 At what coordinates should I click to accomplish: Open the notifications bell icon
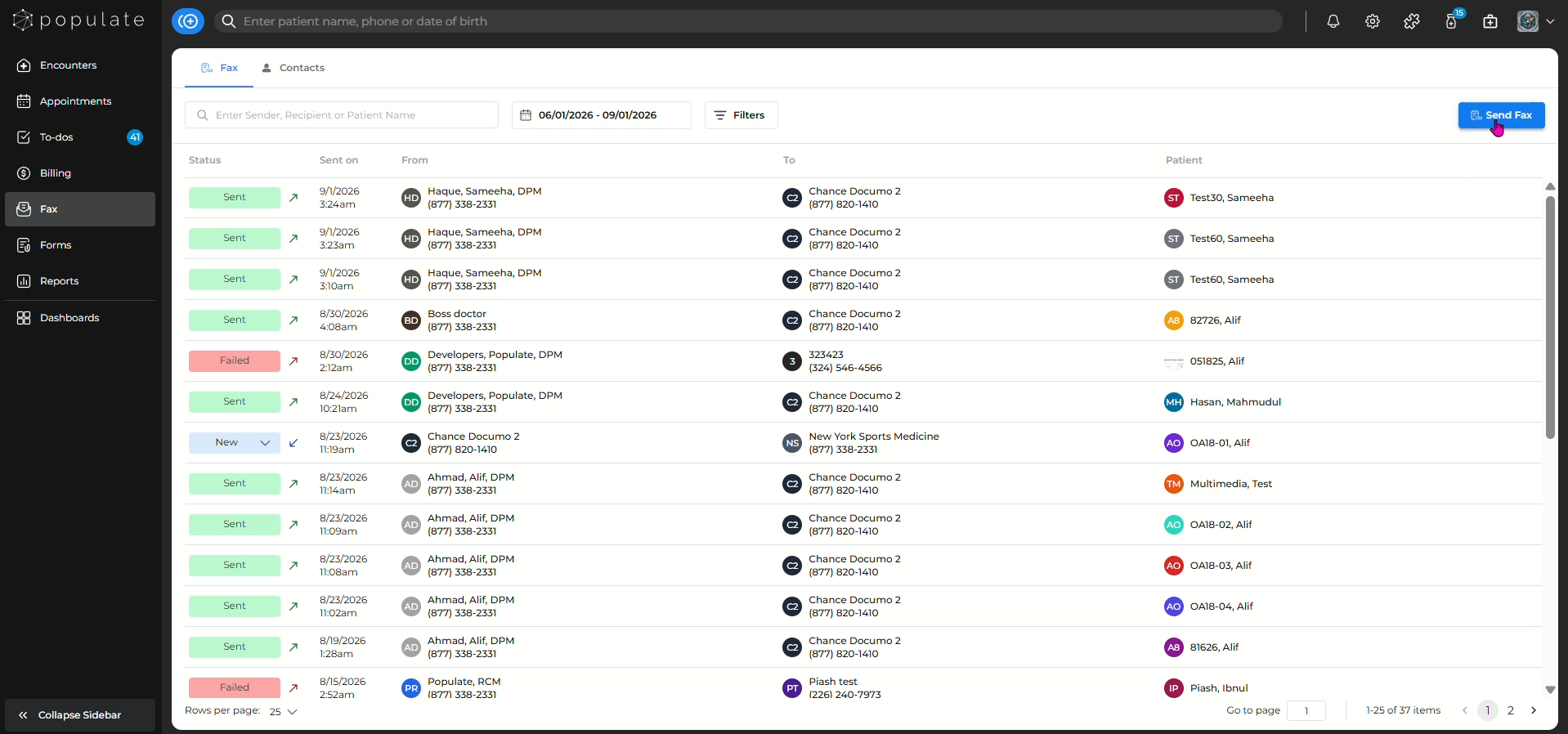(x=1333, y=22)
